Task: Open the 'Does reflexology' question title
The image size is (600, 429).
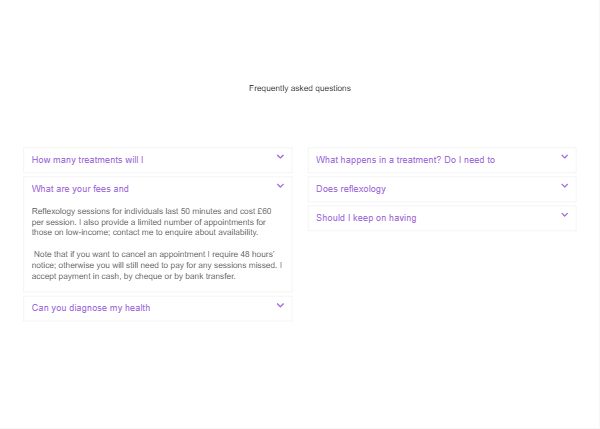Action: point(351,189)
